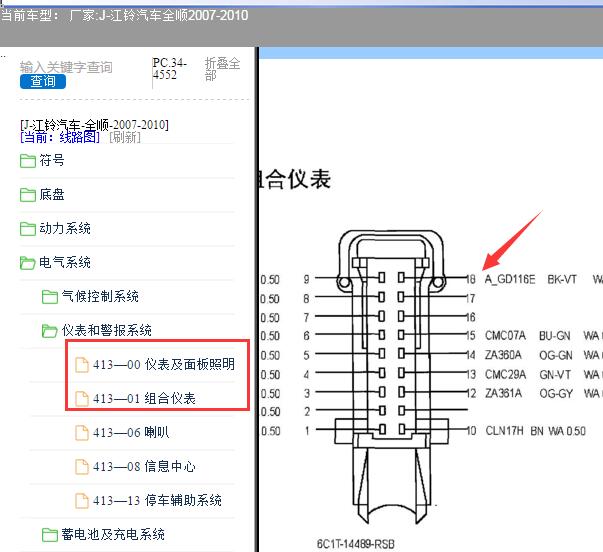603x552 pixels.
Task: Click the 413—01 document page icon
Action: (82, 399)
